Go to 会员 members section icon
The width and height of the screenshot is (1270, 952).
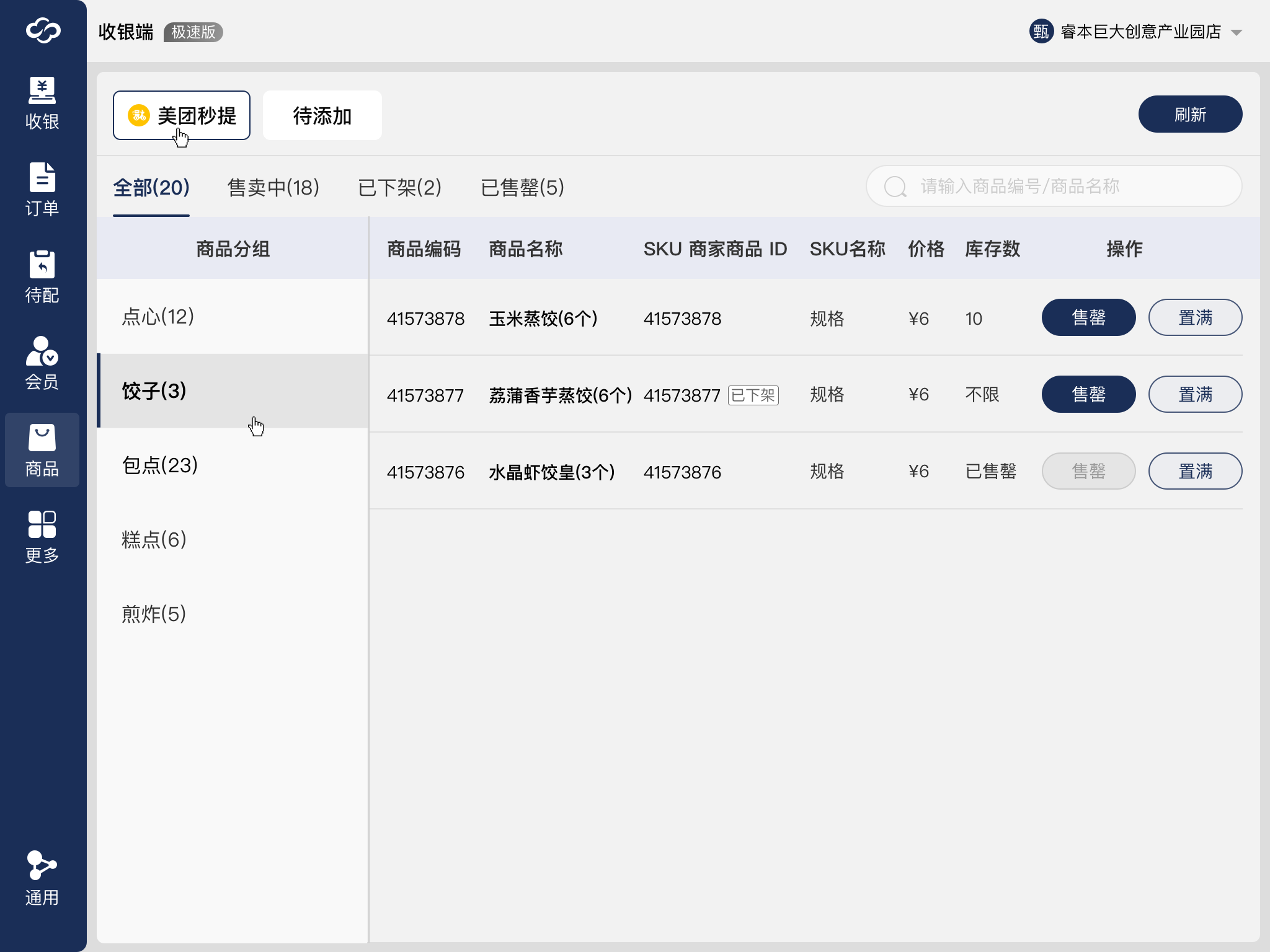[42, 351]
